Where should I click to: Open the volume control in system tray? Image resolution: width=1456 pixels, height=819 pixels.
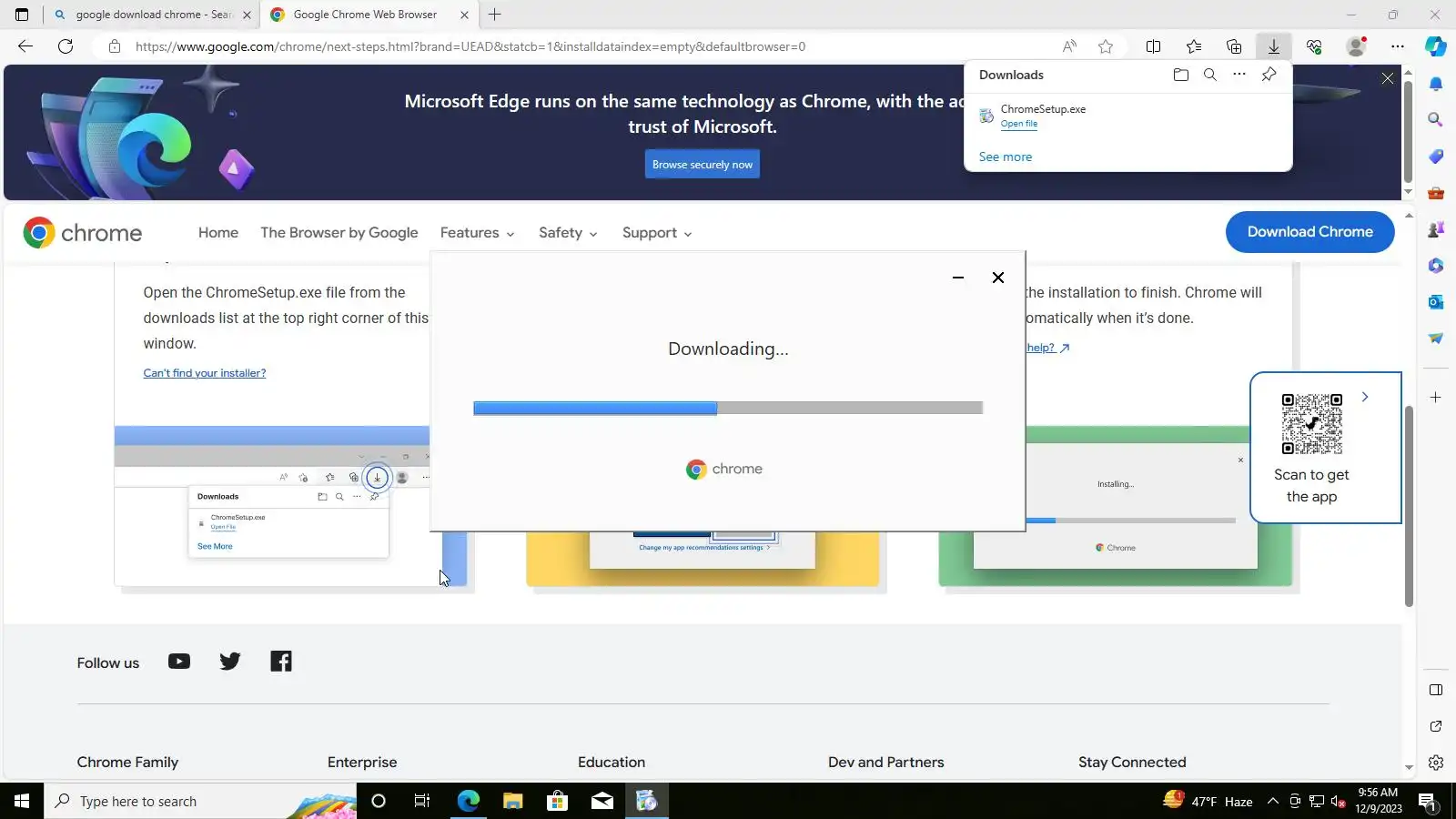click(1338, 802)
